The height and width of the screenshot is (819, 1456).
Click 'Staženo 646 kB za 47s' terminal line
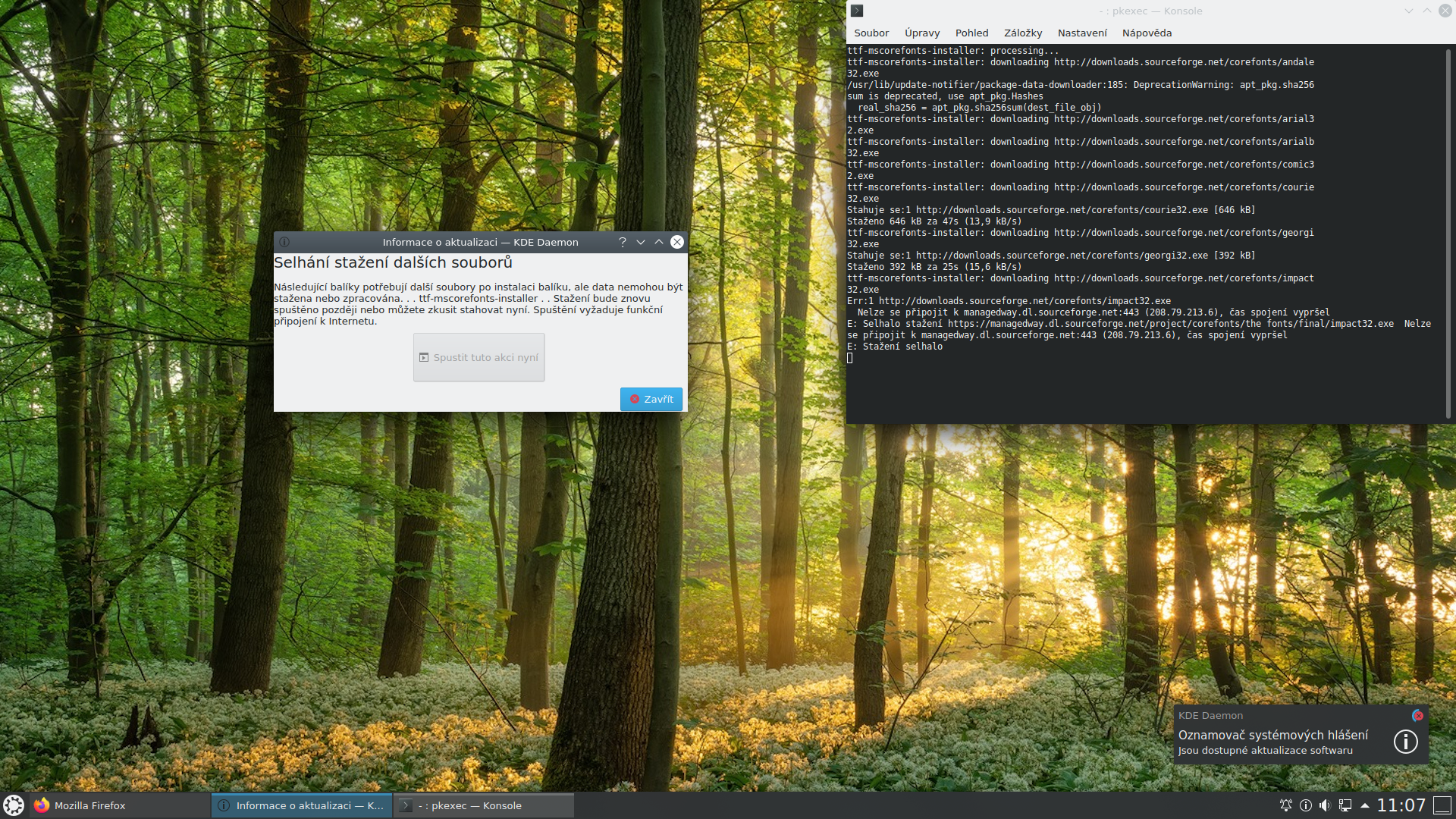[934, 221]
